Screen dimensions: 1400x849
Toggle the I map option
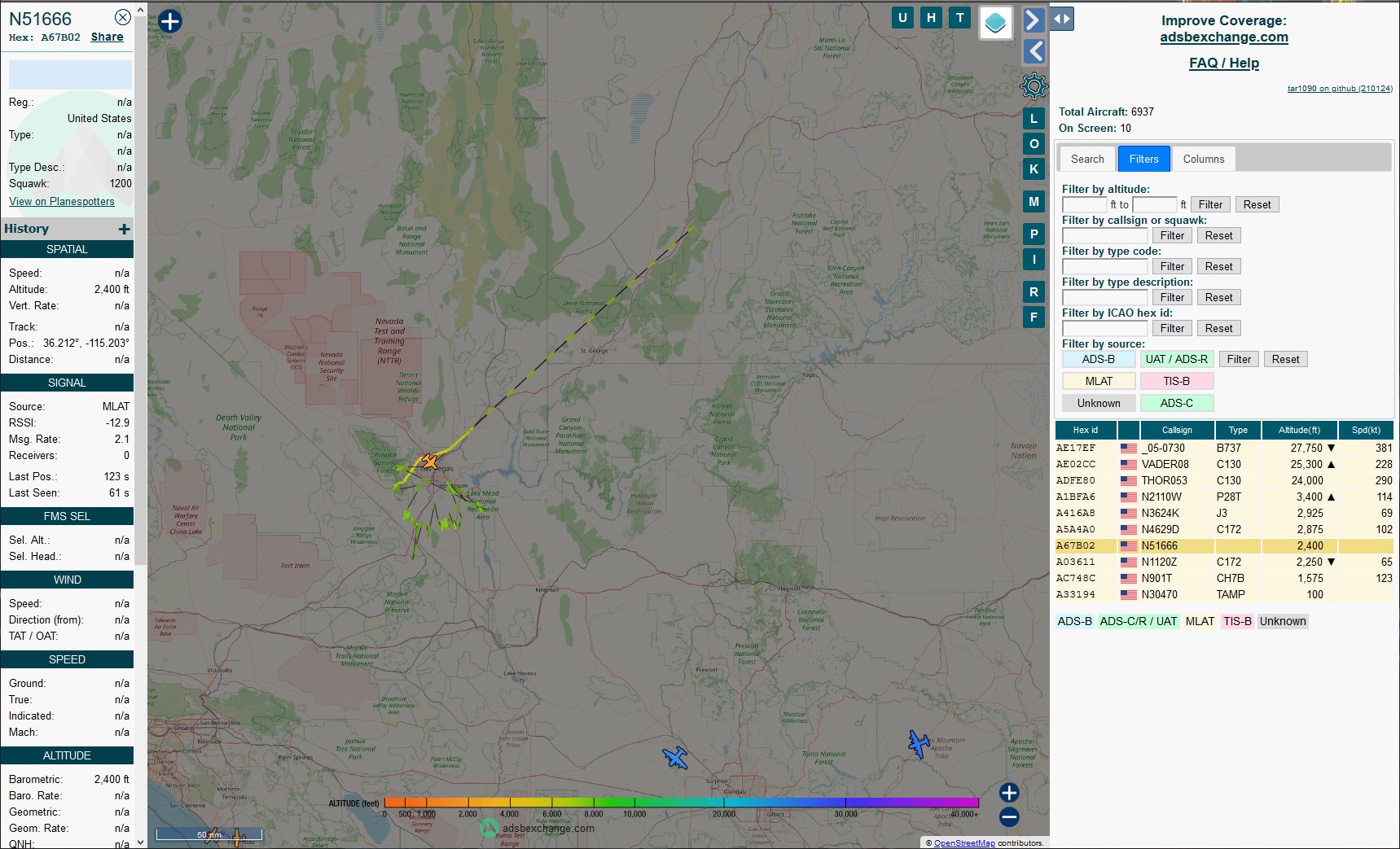1034,260
